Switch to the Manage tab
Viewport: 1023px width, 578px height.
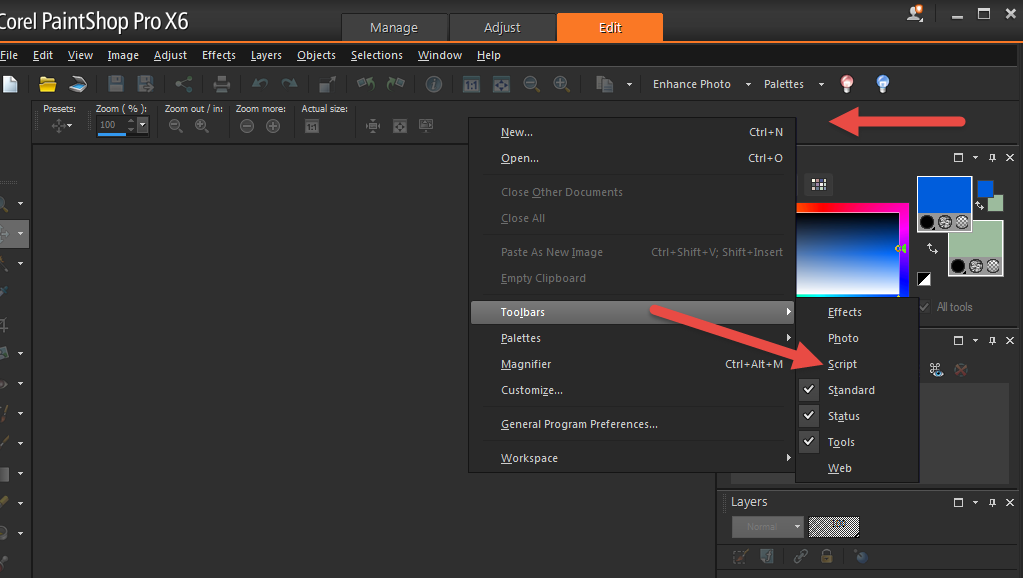click(394, 27)
